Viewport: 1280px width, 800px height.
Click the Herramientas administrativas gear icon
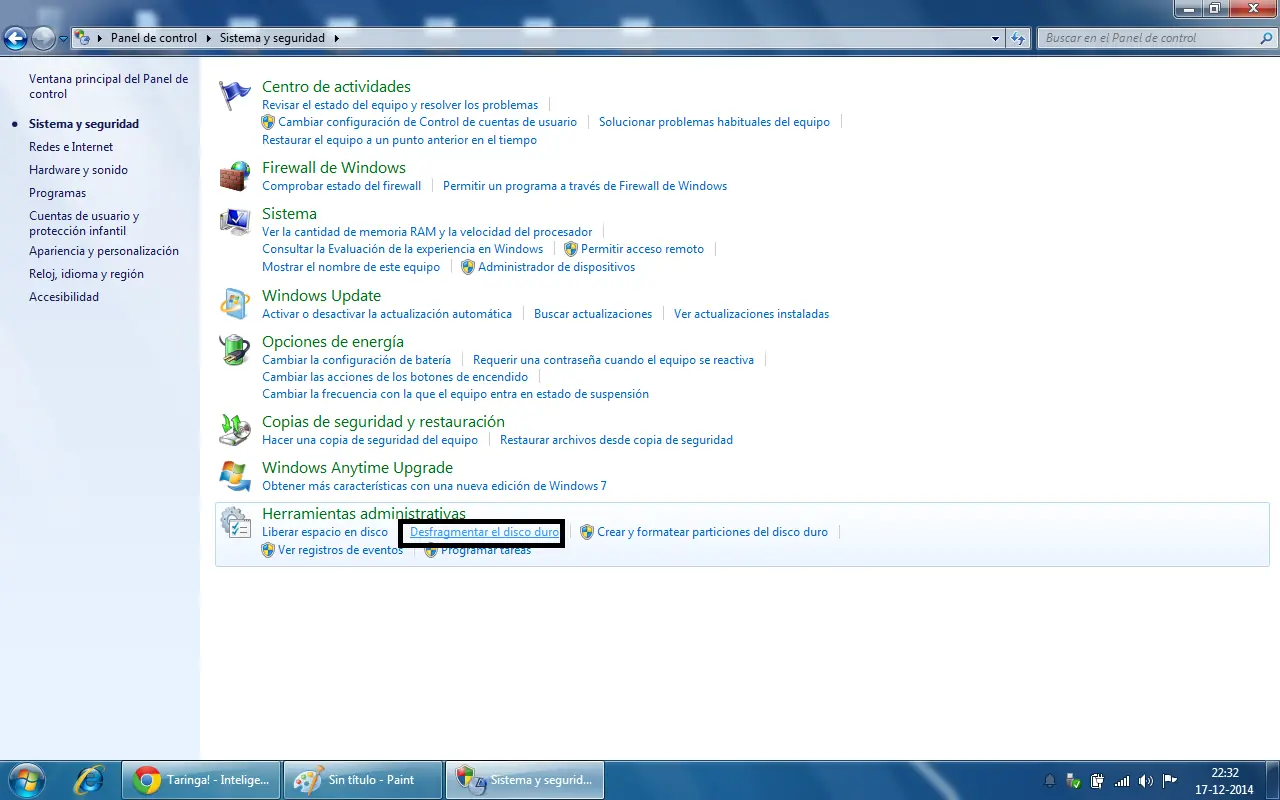pyautogui.click(x=235, y=523)
